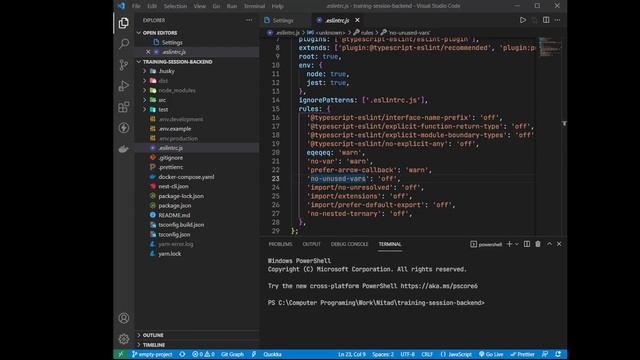Screen dimensions: 640x360
Task: Click the empty-project branch in status bar
Action: [152, 354]
